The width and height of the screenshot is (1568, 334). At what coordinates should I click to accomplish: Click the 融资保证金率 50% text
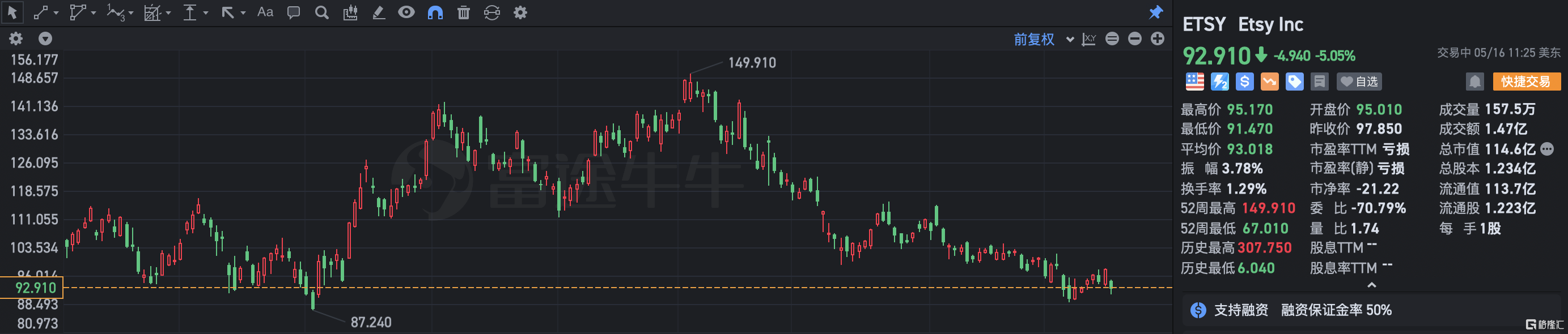pyautogui.click(x=1336, y=310)
